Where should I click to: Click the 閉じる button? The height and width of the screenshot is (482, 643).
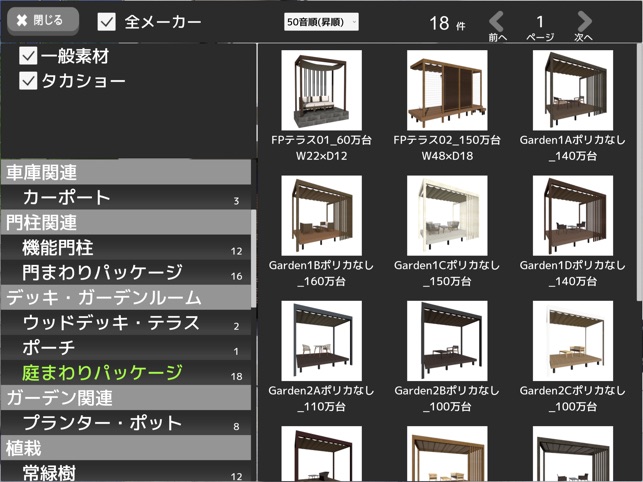click(x=43, y=21)
